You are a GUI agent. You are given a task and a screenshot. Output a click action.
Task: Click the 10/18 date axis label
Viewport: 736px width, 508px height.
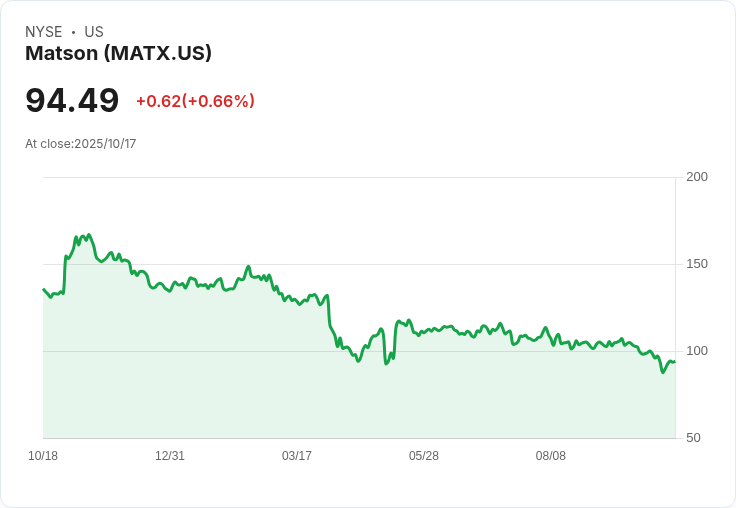point(43,456)
